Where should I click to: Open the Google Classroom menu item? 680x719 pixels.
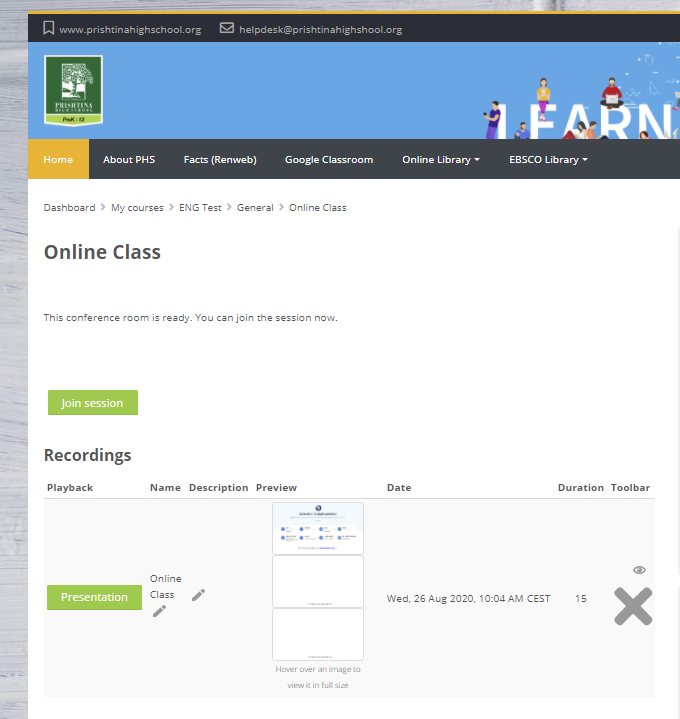329,160
